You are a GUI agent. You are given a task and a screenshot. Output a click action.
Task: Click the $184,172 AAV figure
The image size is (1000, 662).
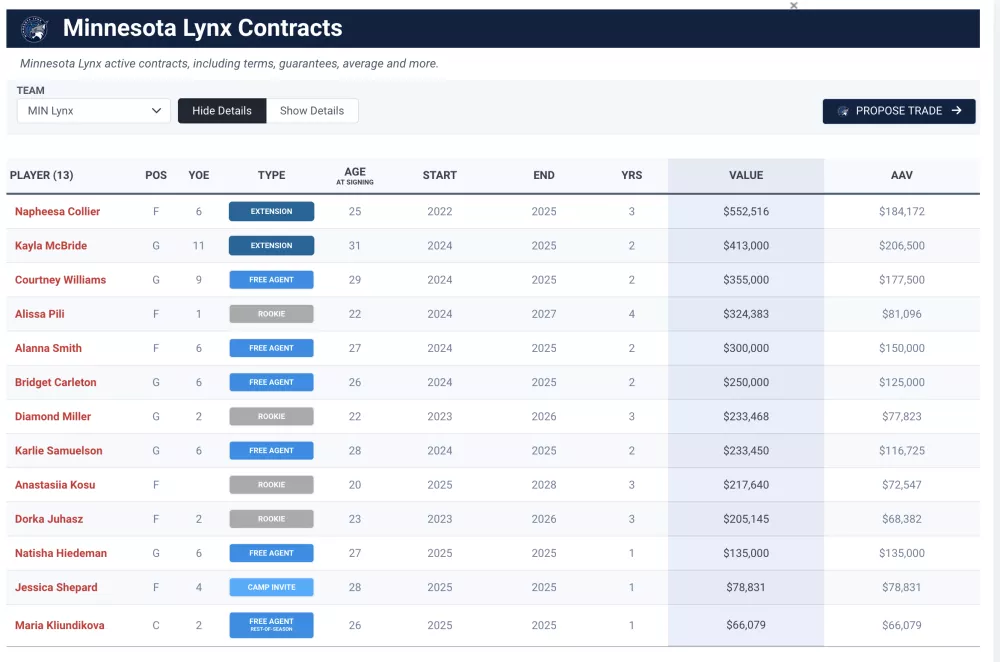(x=901, y=212)
